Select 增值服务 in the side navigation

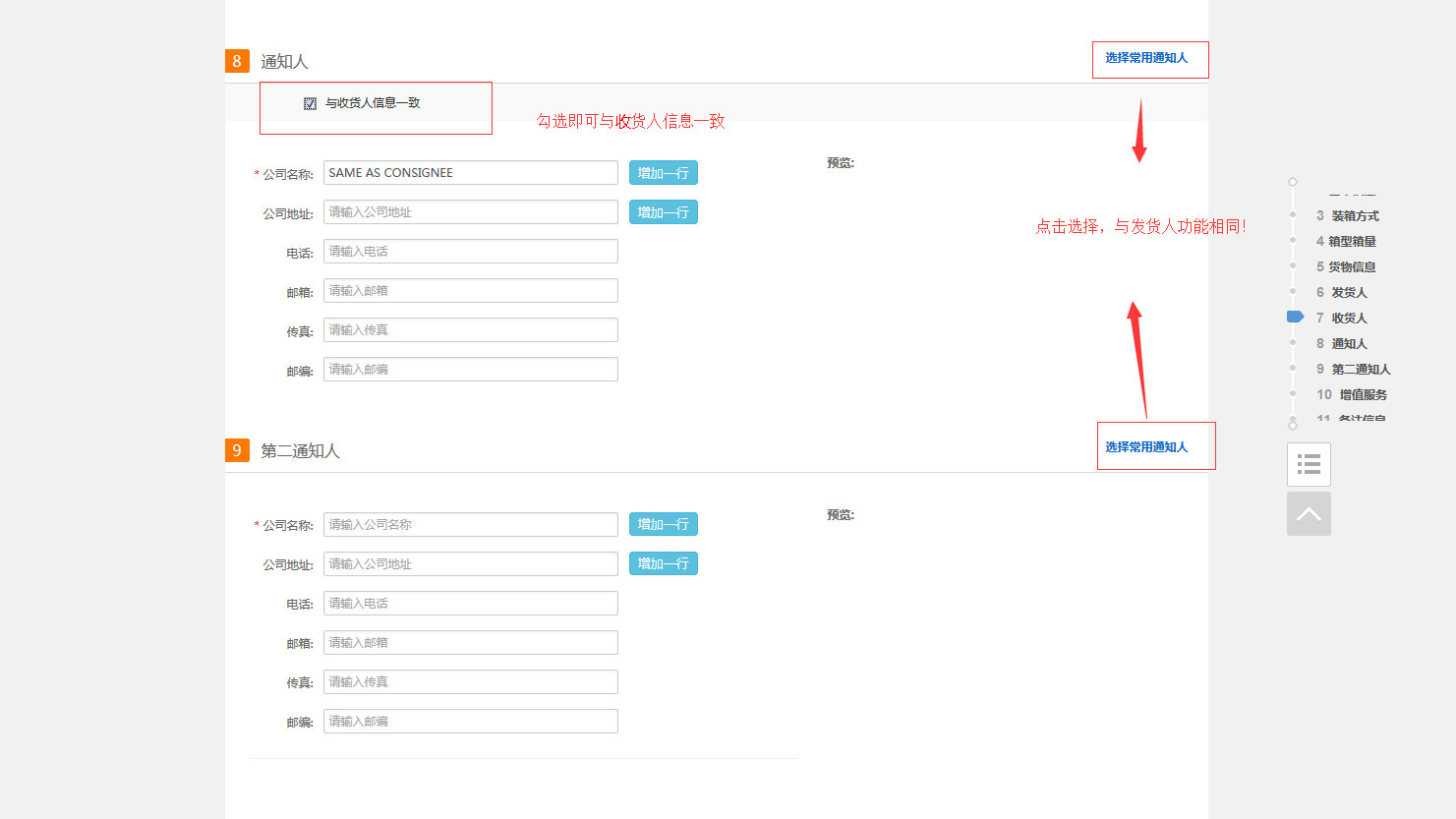click(x=1362, y=395)
